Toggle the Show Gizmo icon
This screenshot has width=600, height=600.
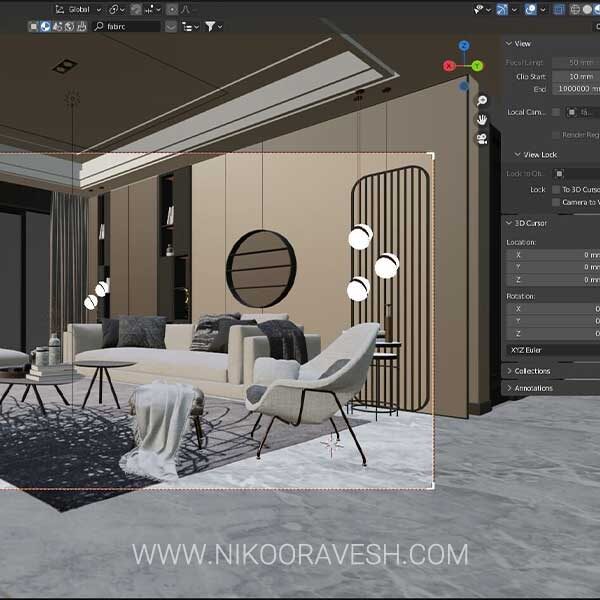502,10
